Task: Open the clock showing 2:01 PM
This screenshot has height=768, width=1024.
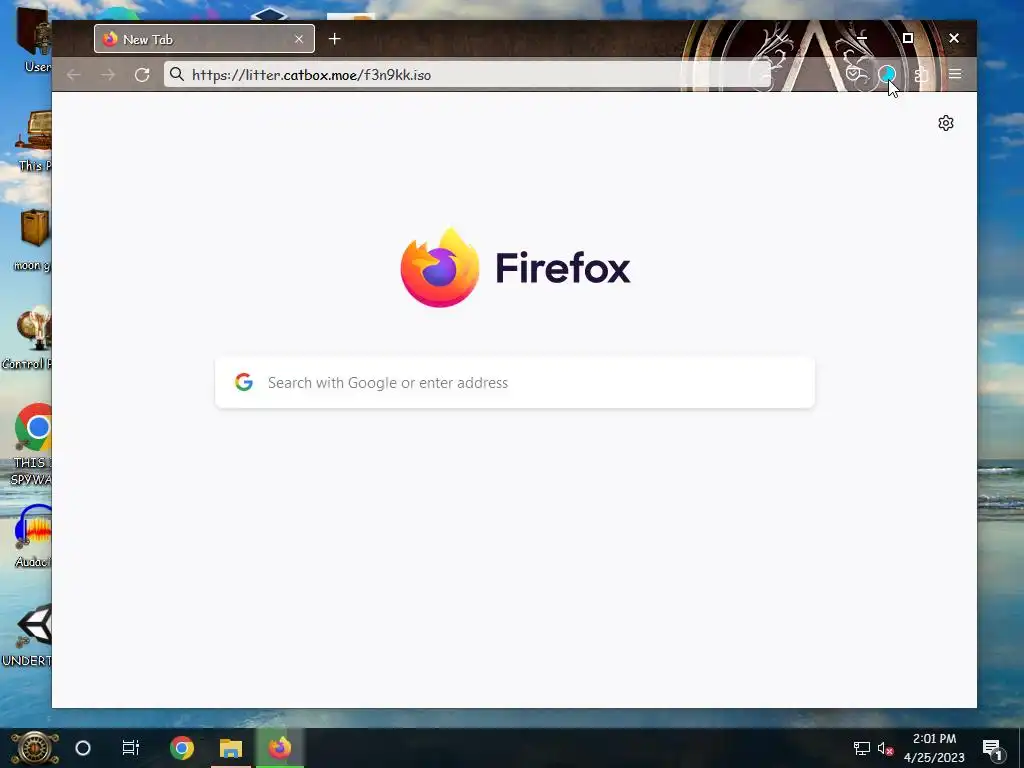Action: [935, 748]
